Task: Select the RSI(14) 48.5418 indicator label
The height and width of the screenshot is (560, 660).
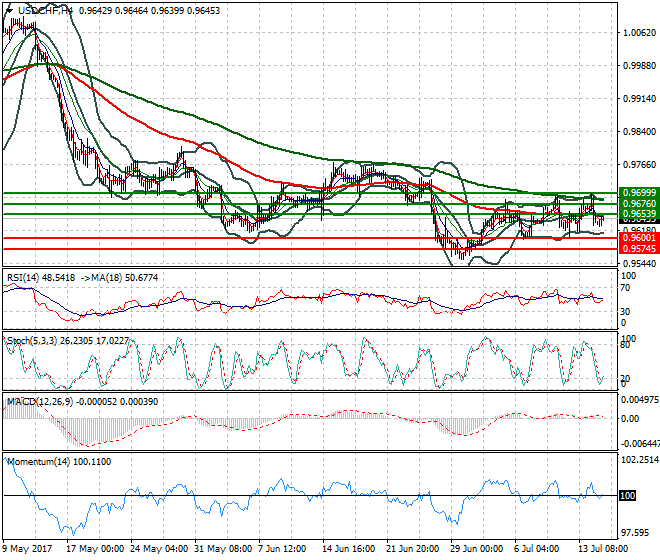Action: [41, 278]
